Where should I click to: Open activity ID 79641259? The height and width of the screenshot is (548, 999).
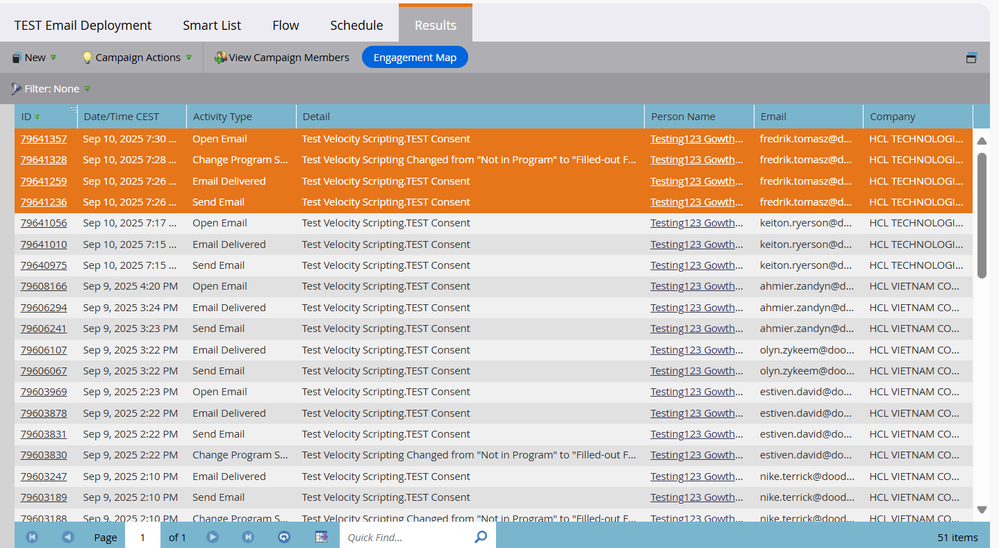43,181
